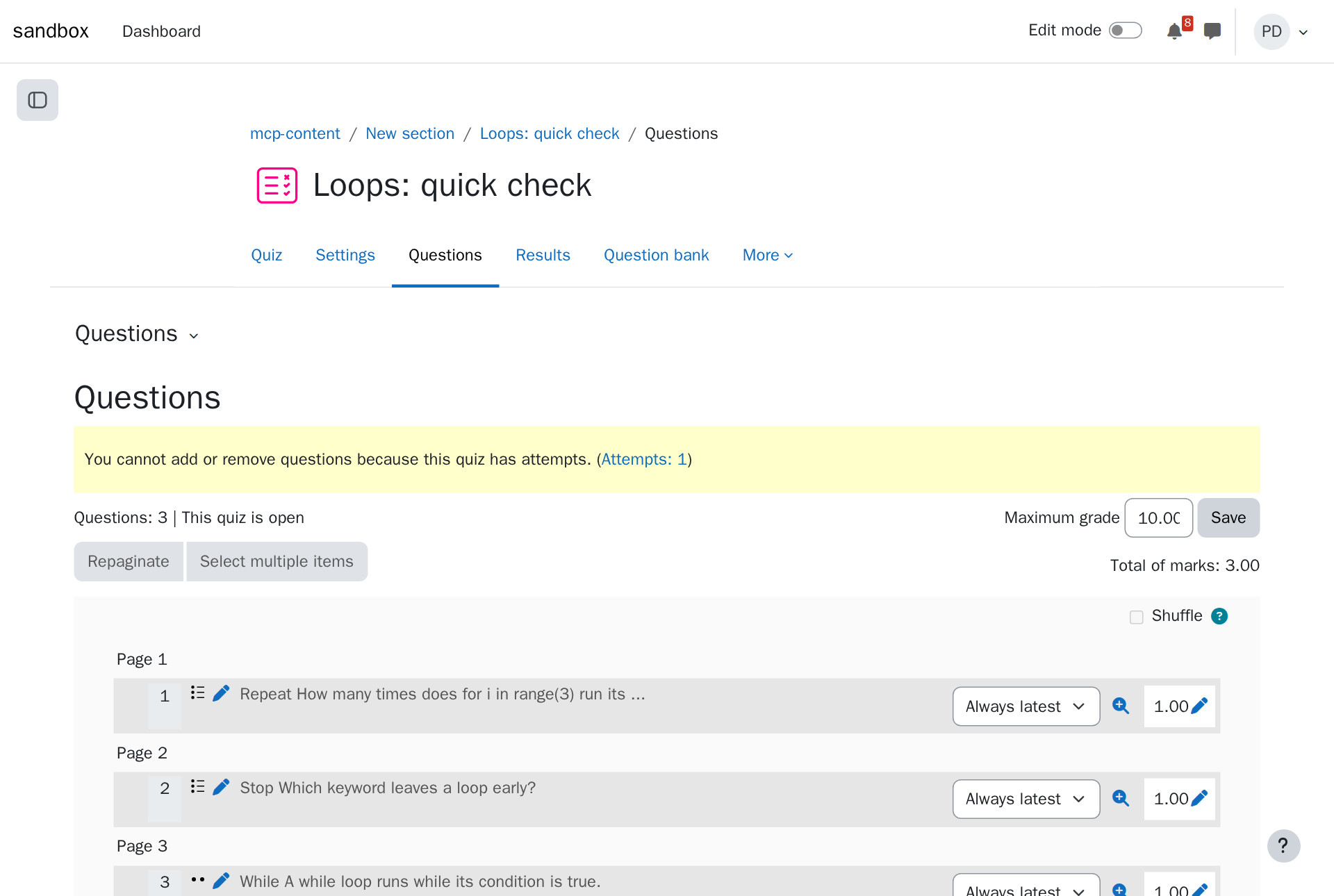
Task: Open the notifications bell
Action: pyautogui.click(x=1174, y=31)
